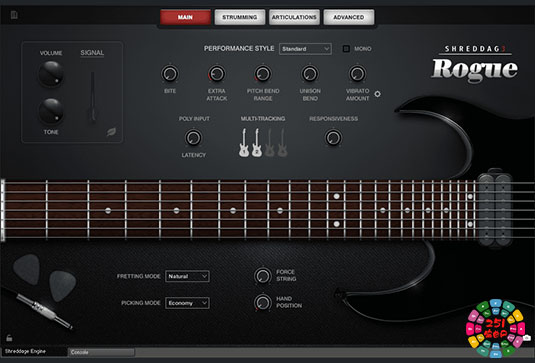Click the document icon at top left
The height and width of the screenshot is (363, 535).
(x=14, y=15)
